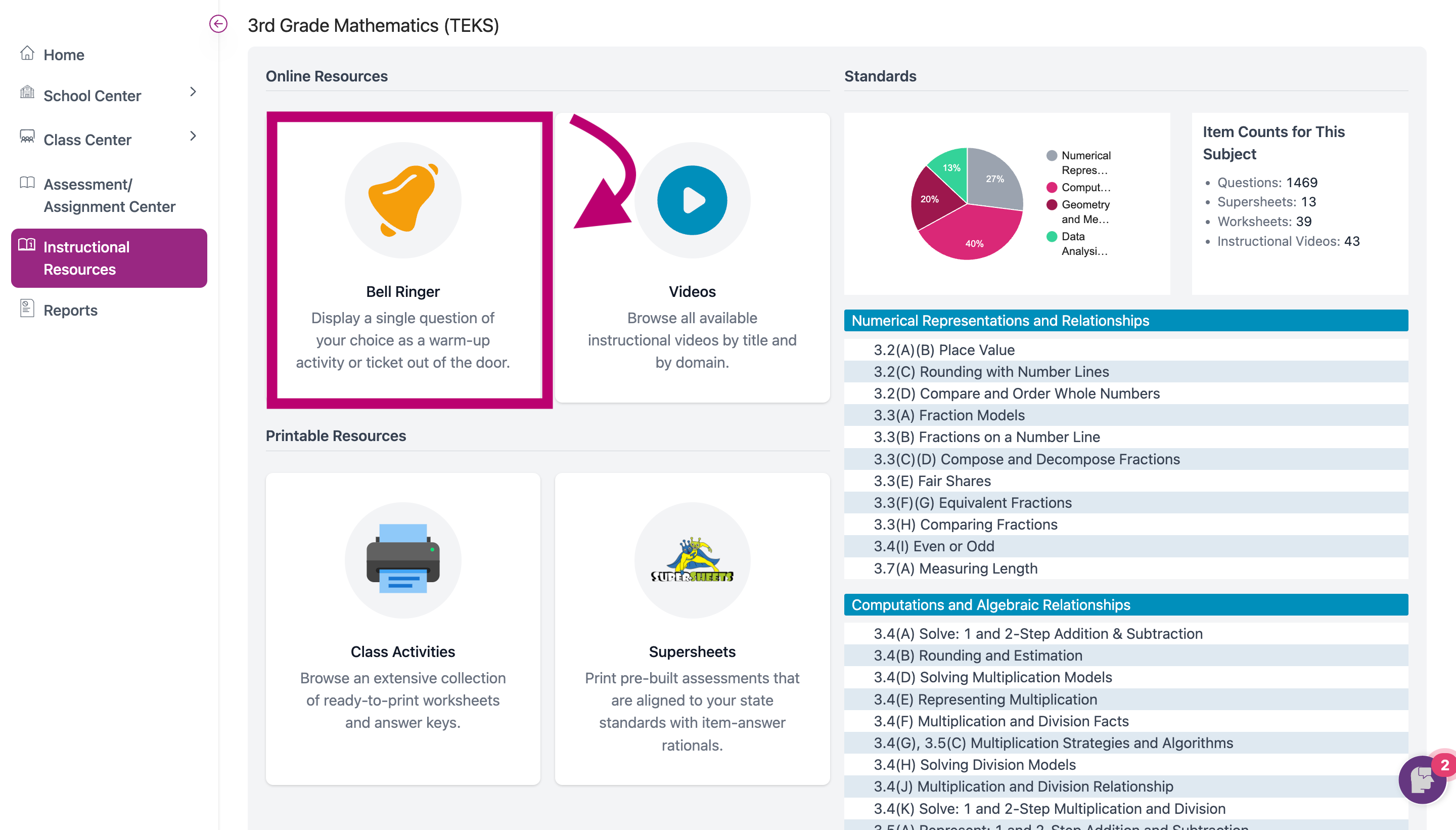Click the Reports document icon

coord(27,309)
